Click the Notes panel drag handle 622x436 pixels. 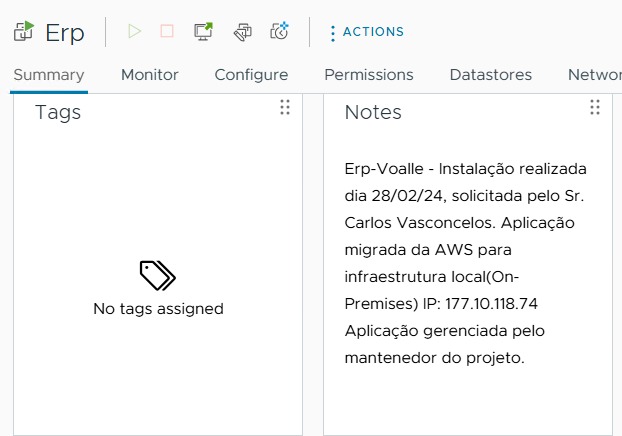click(595, 107)
